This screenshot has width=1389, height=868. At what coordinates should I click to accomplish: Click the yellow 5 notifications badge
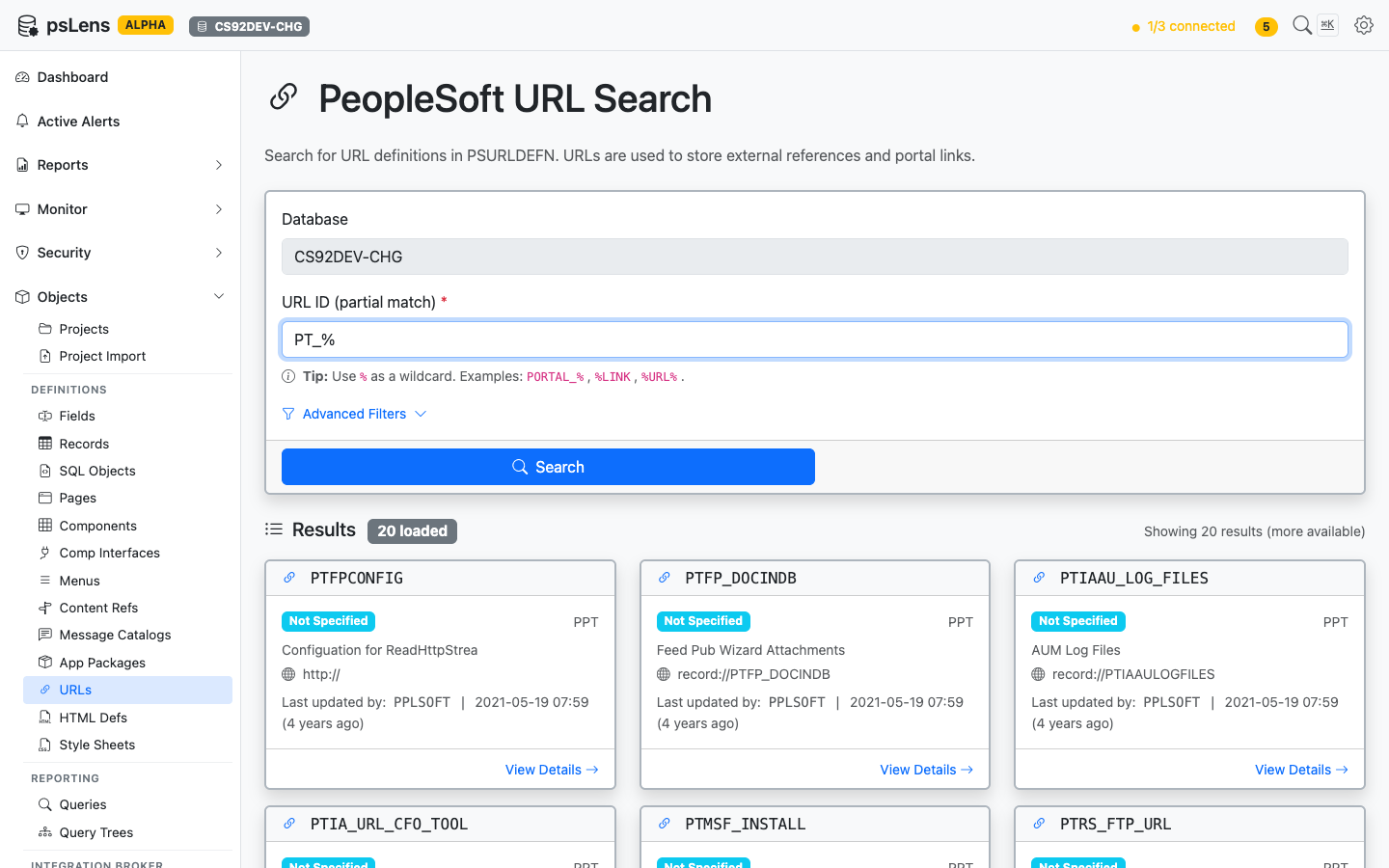(1266, 27)
